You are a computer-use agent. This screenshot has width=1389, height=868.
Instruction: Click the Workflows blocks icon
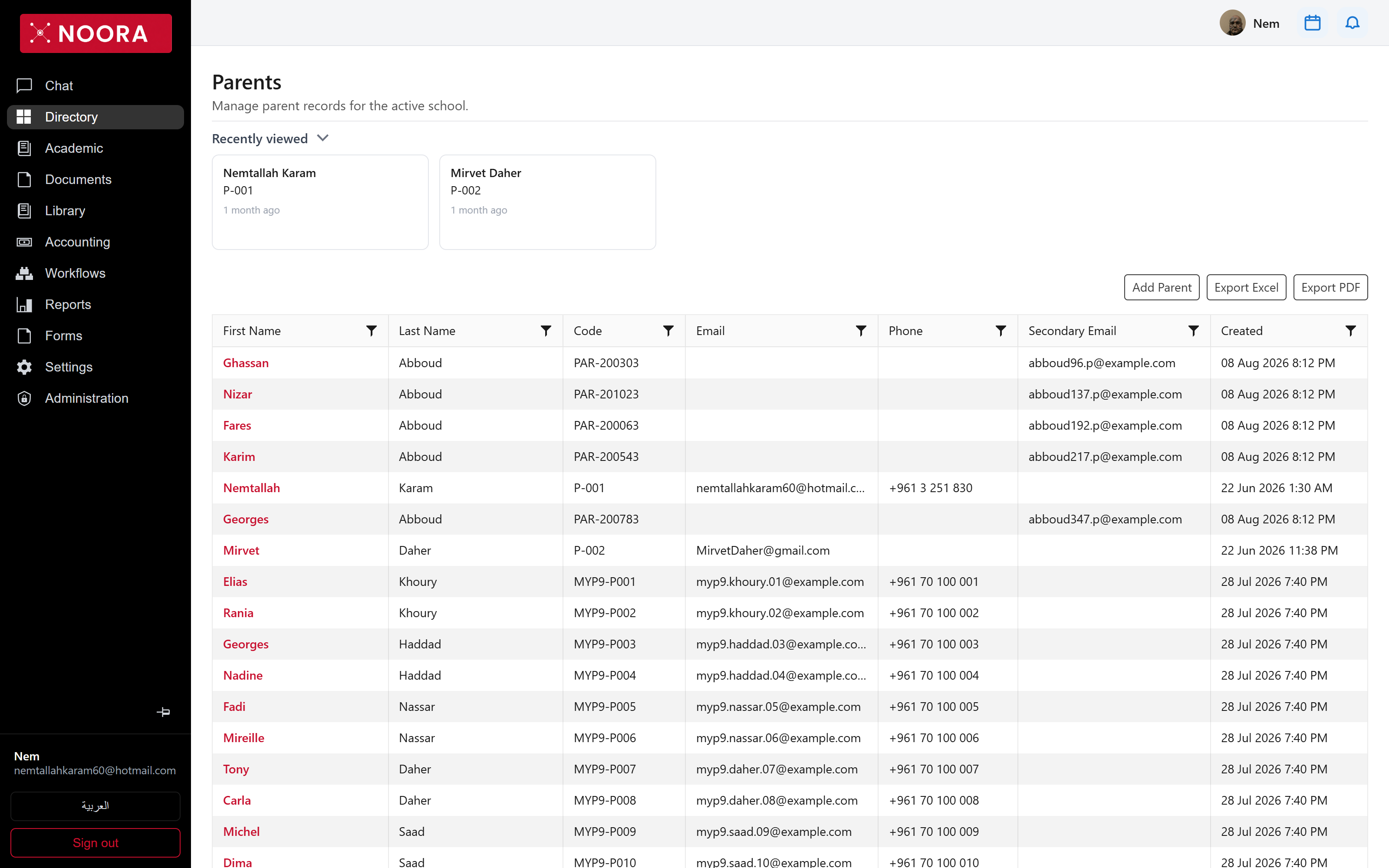tap(24, 273)
